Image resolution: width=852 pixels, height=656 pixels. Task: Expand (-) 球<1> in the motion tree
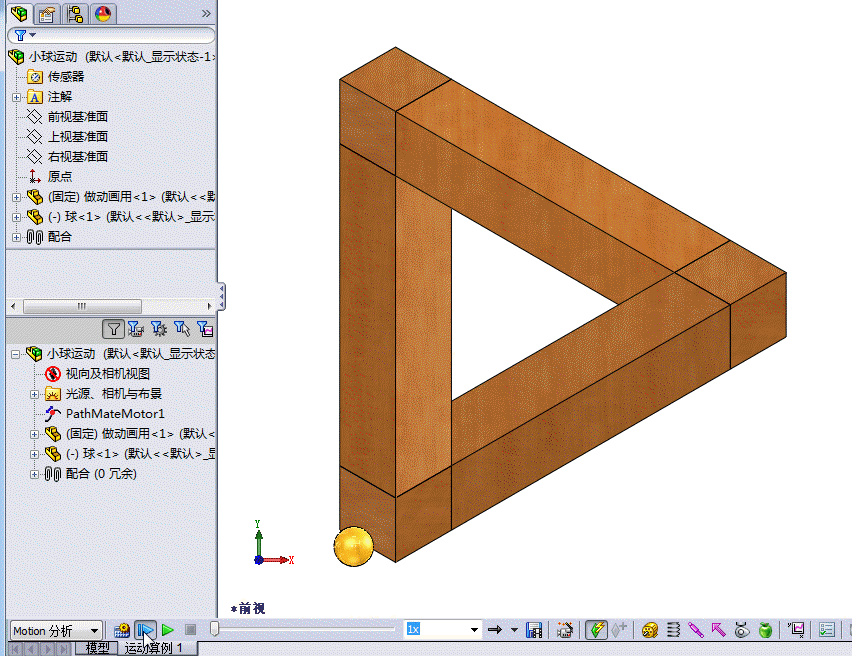click(34, 454)
